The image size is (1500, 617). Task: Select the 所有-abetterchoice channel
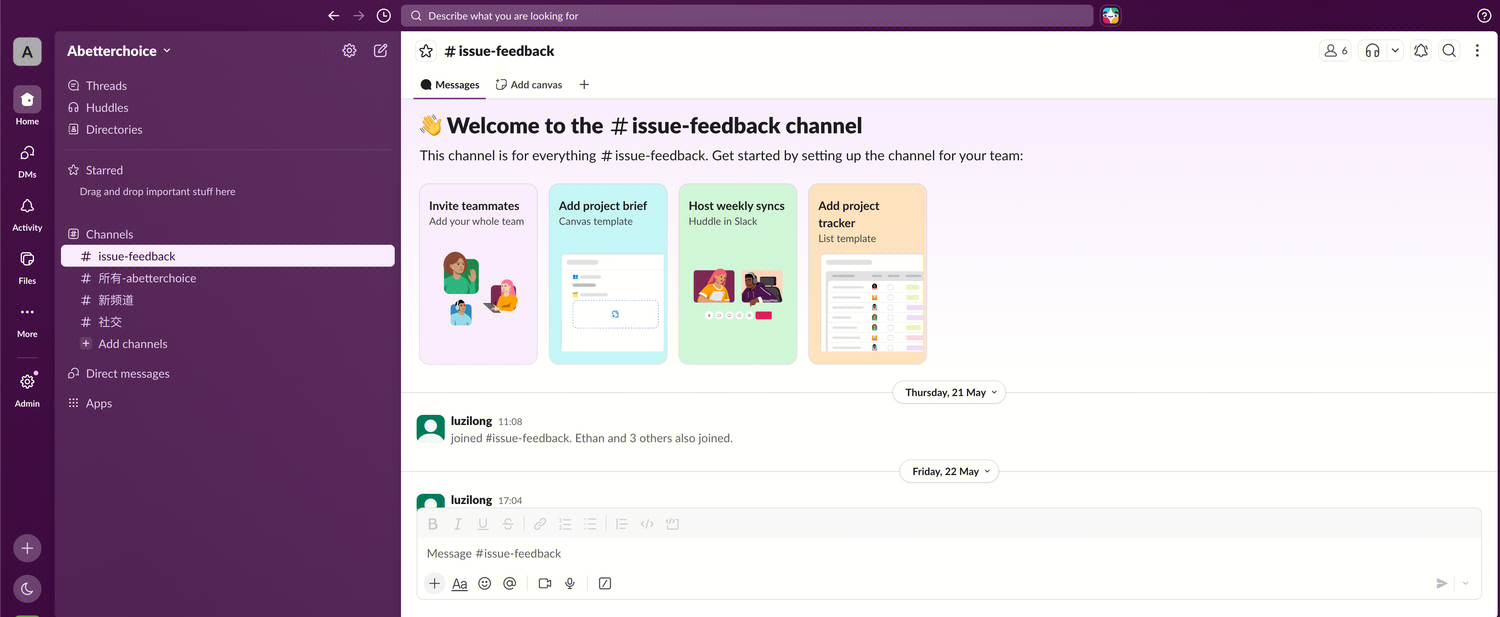pyautogui.click(x=228, y=278)
